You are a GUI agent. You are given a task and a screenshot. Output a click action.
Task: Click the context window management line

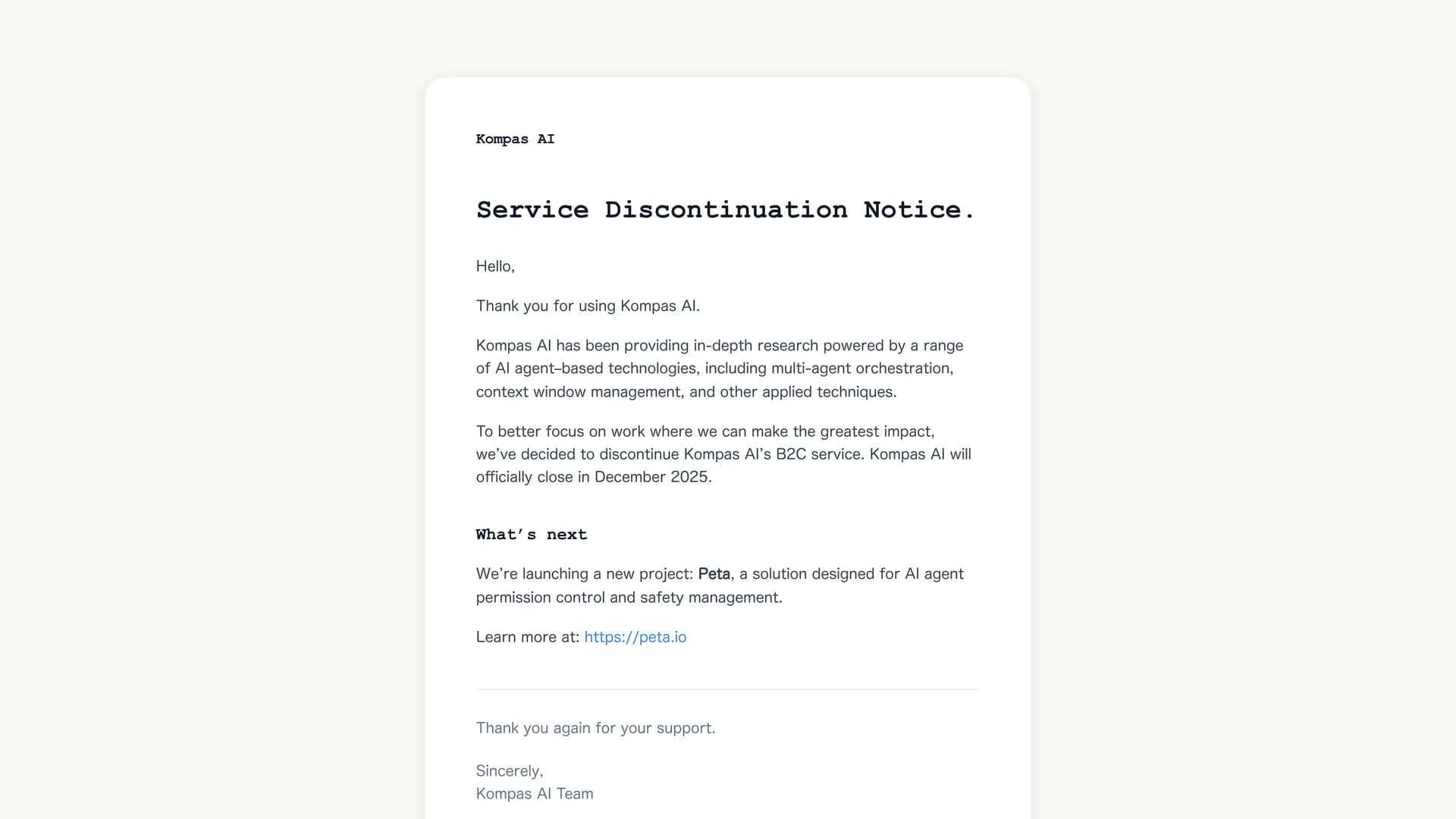[686, 392]
